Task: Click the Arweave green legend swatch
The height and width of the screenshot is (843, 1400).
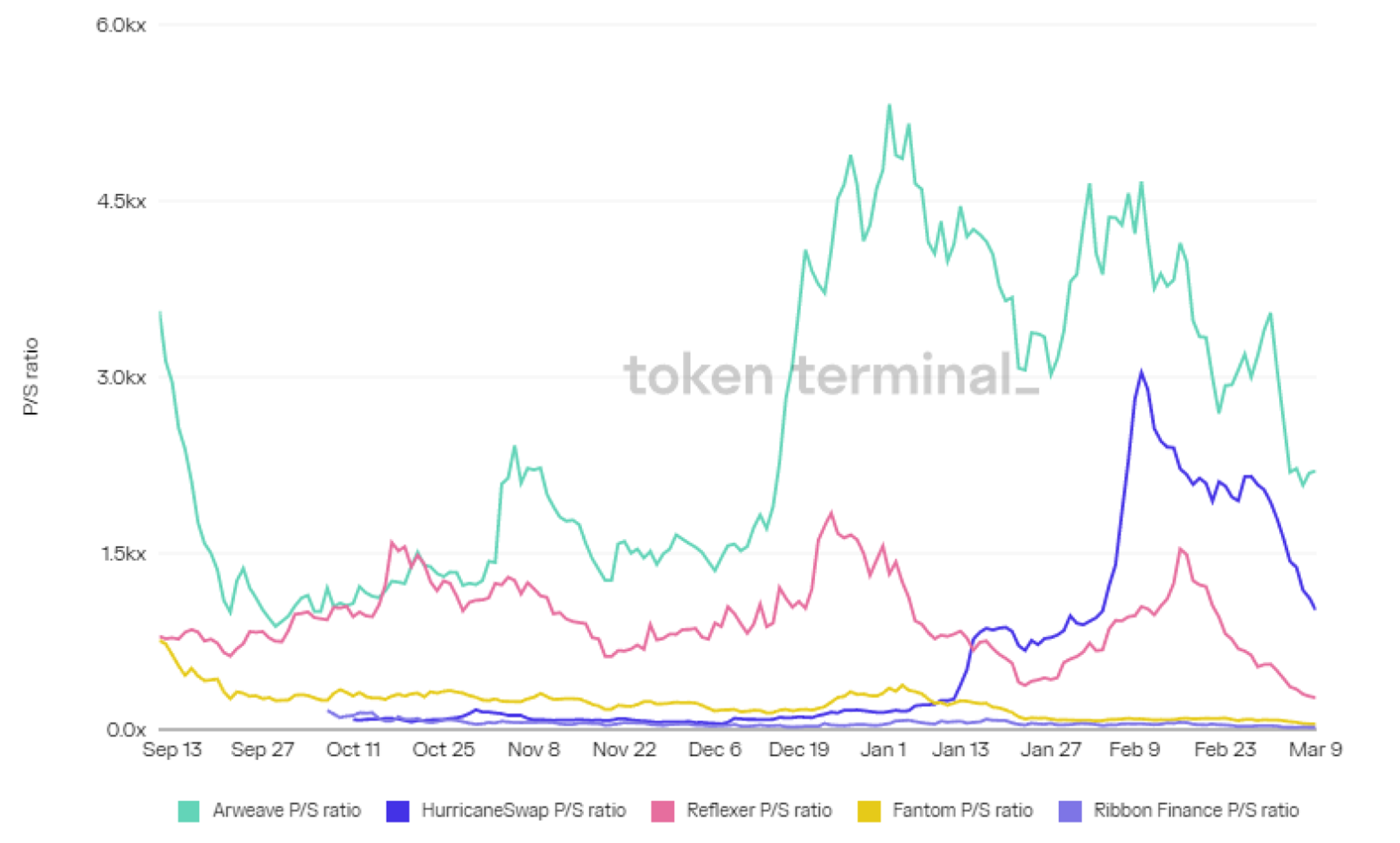Action: [x=188, y=811]
